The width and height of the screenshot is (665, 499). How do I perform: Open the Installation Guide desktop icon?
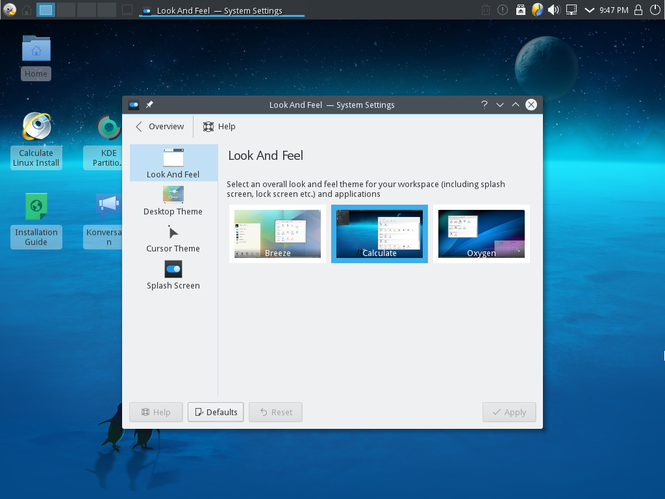[x=36, y=220]
